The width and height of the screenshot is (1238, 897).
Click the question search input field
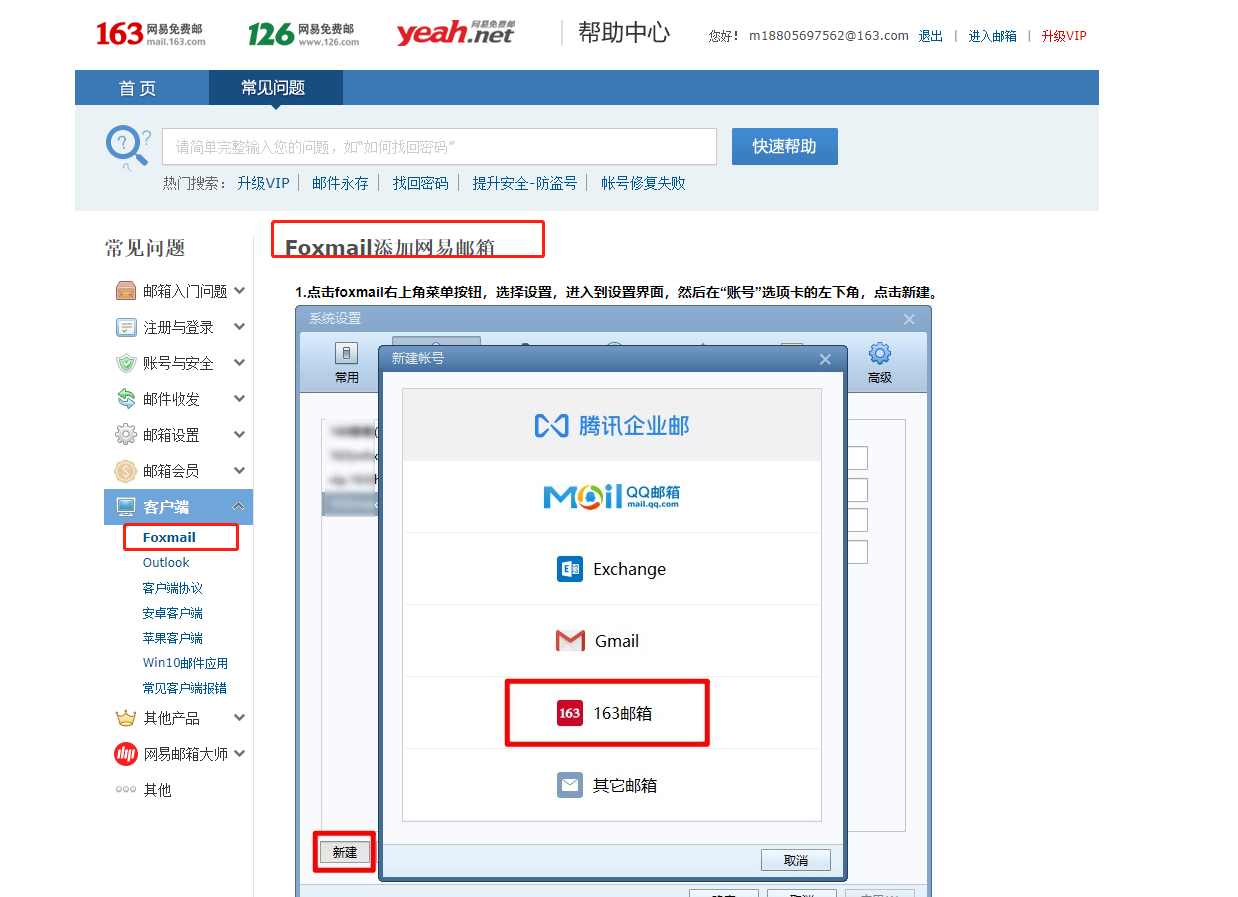(x=439, y=147)
